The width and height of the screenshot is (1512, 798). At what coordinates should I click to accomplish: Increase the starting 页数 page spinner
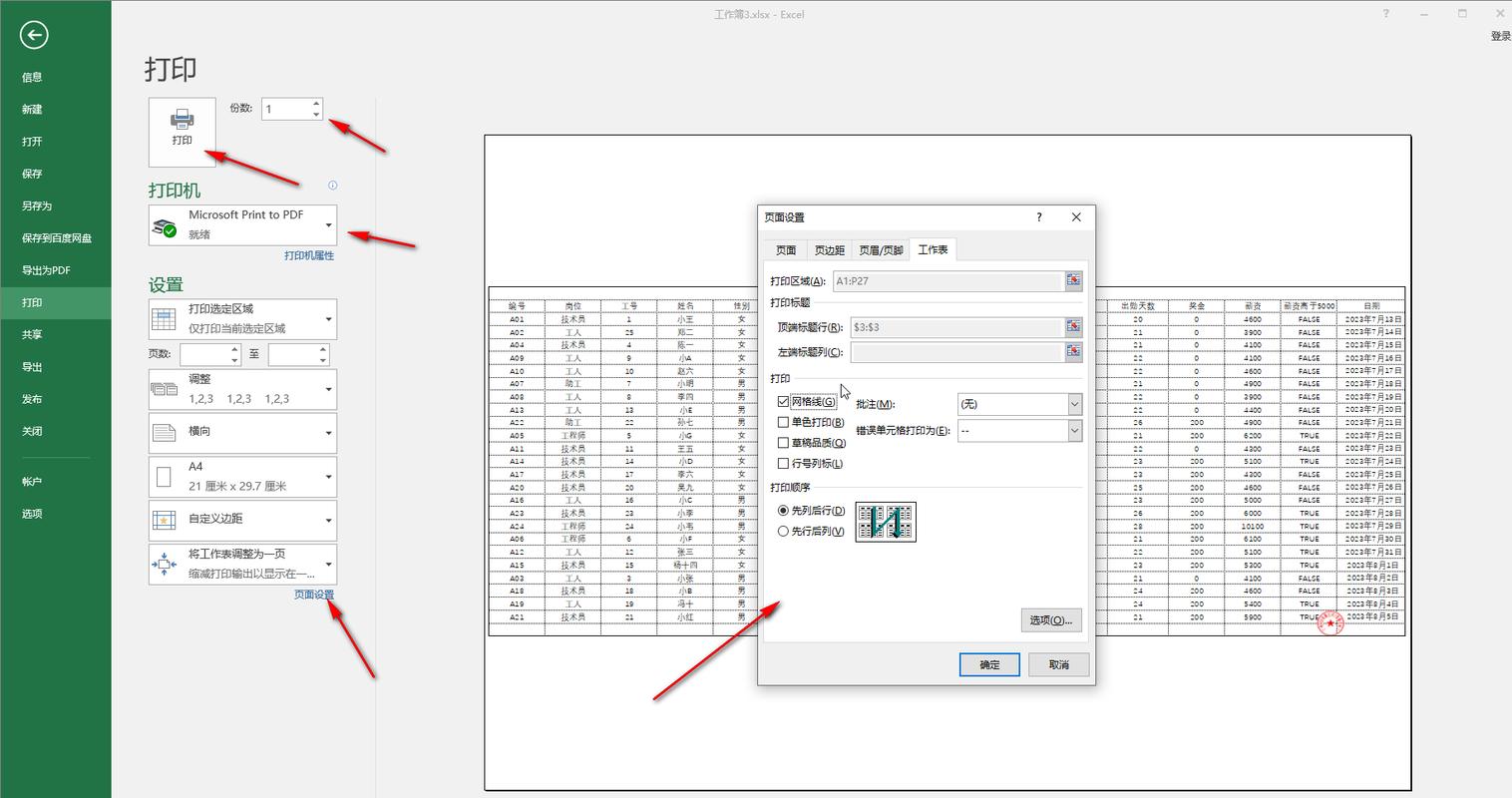(235, 349)
